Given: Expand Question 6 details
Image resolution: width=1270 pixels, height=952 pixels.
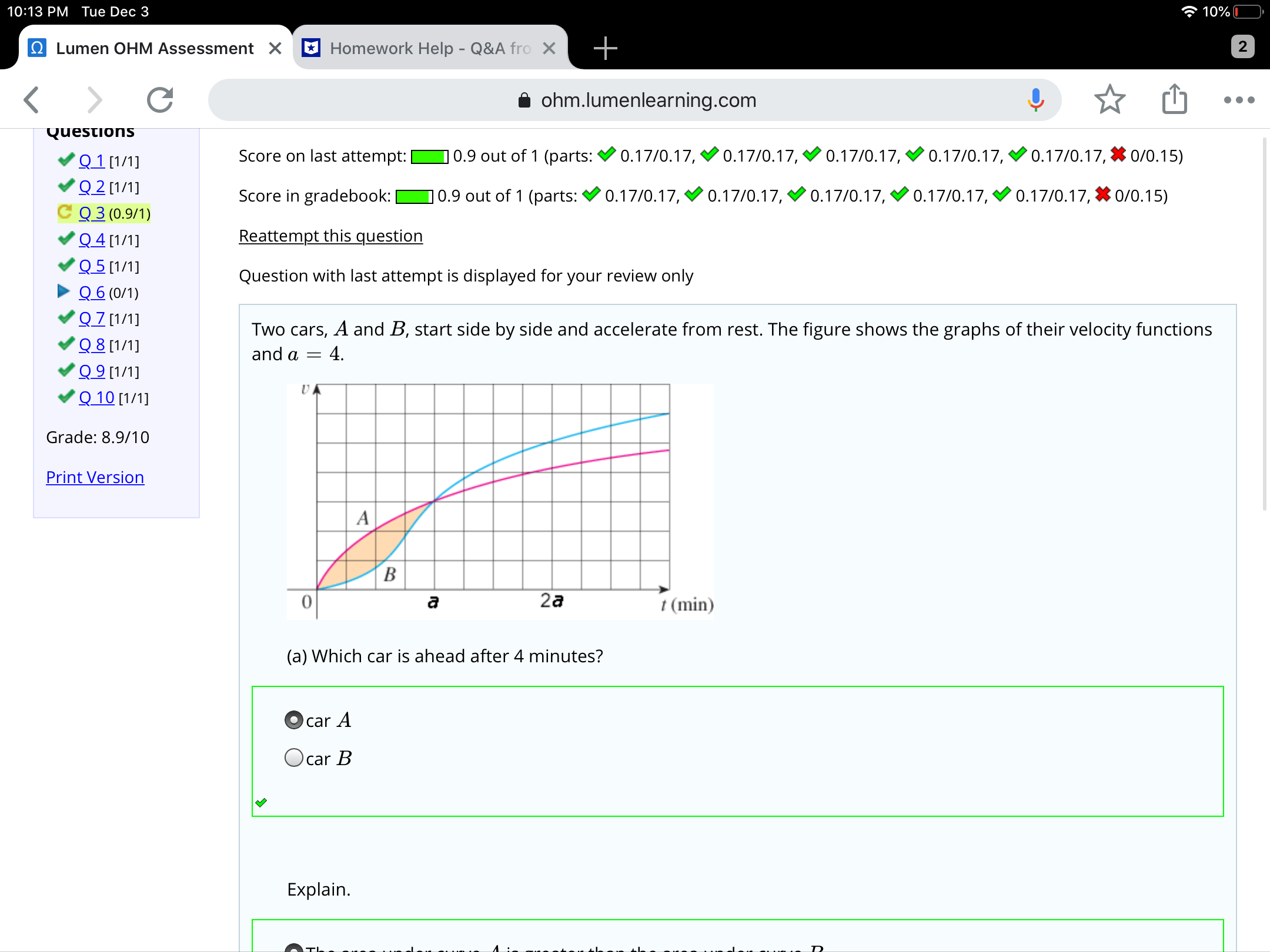Looking at the screenshot, I should click(x=92, y=292).
